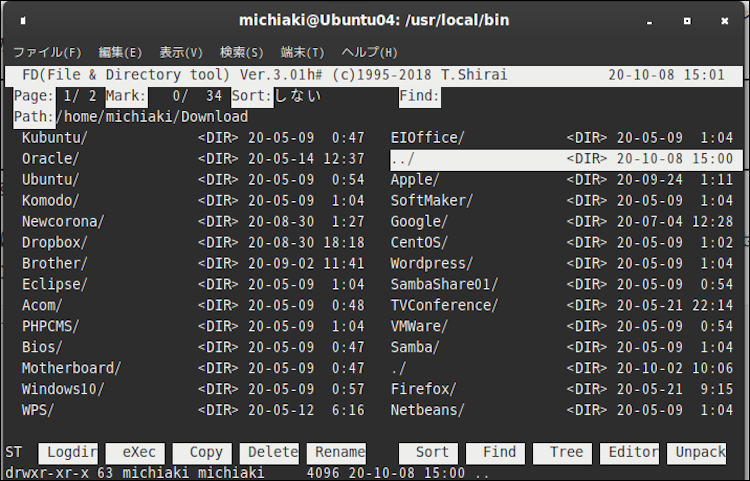This screenshot has height=481, width=750.
Task: Select the Samba/ directory entry
Action: 562,347
